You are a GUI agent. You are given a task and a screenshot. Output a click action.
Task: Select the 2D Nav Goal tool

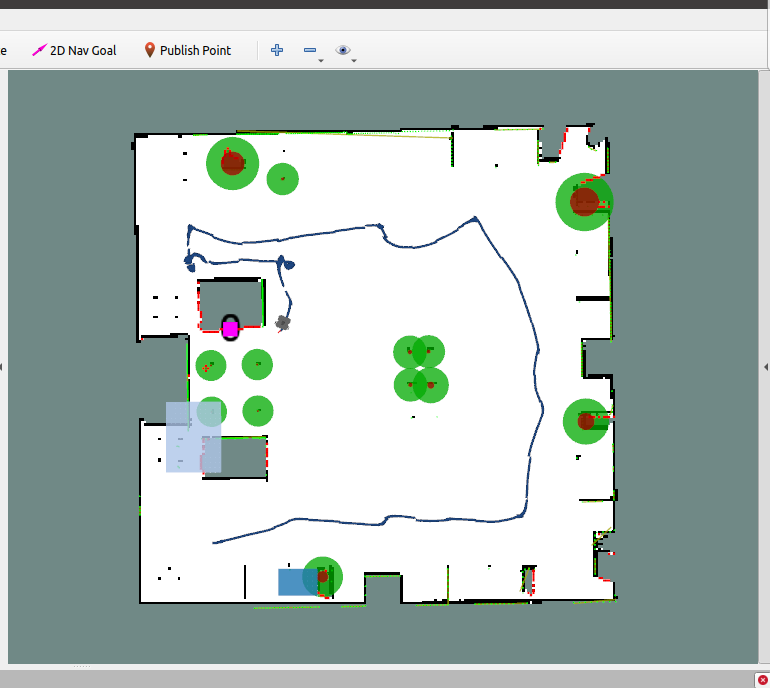pos(74,50)
